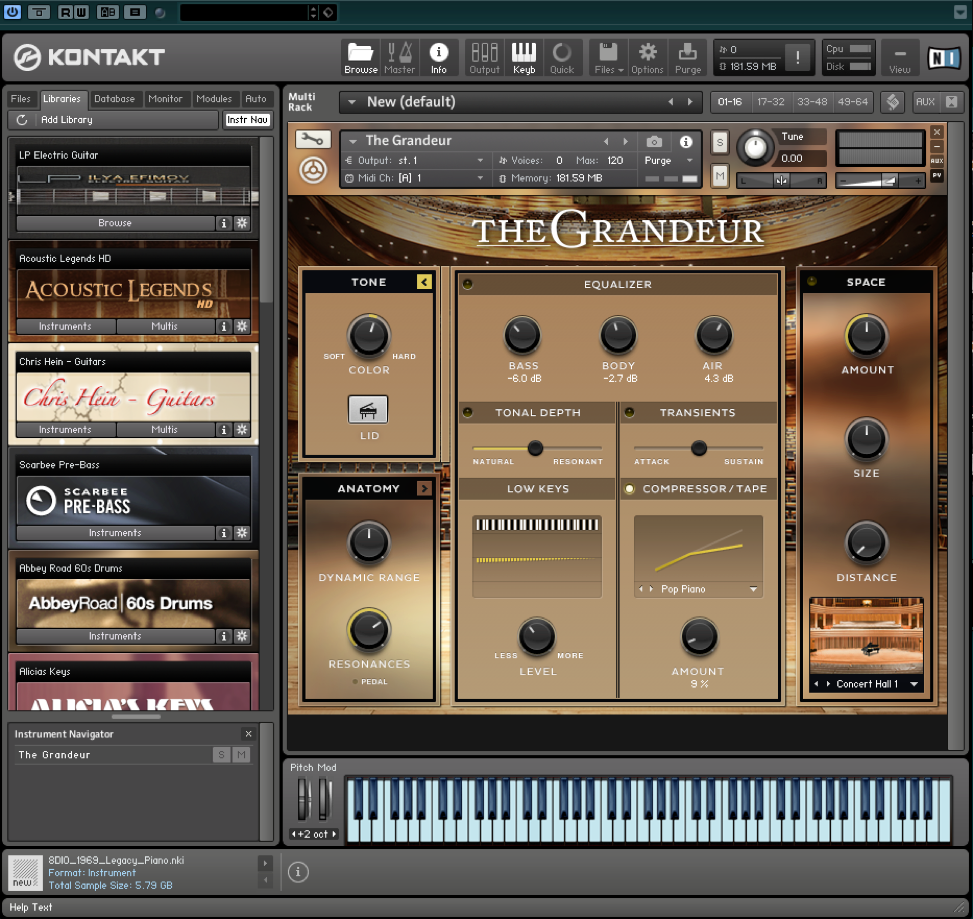The height and width of the screenshot is (919, 973).
Task: Mute The Grandeur instrument
Action: point(719,177)
